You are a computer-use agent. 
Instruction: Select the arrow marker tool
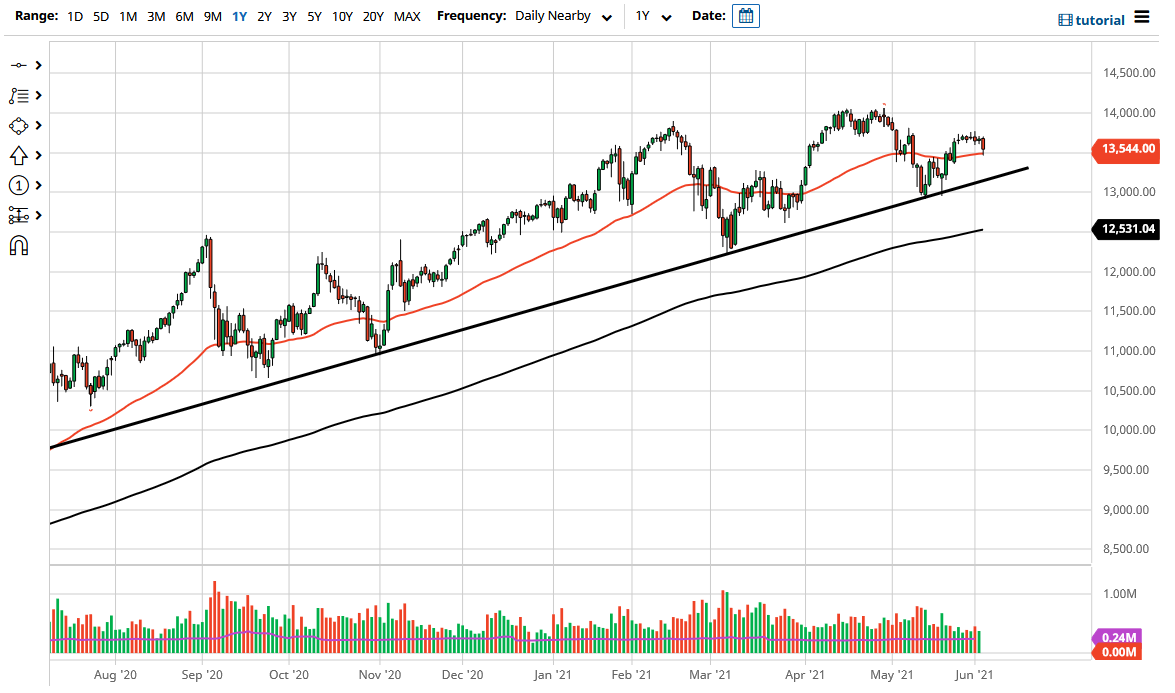tap(20, 155)
